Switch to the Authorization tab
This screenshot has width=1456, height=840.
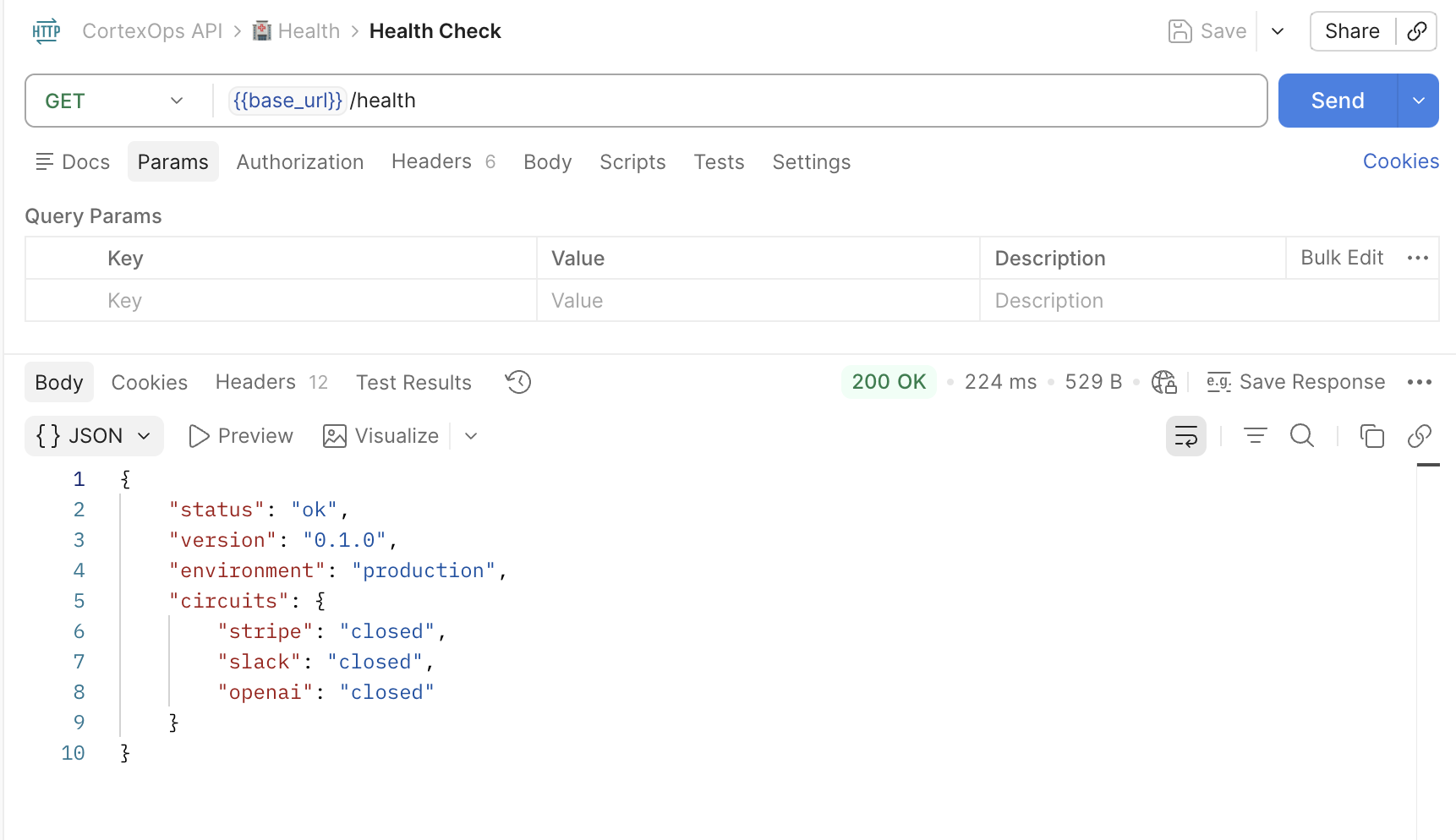[300, 161]
